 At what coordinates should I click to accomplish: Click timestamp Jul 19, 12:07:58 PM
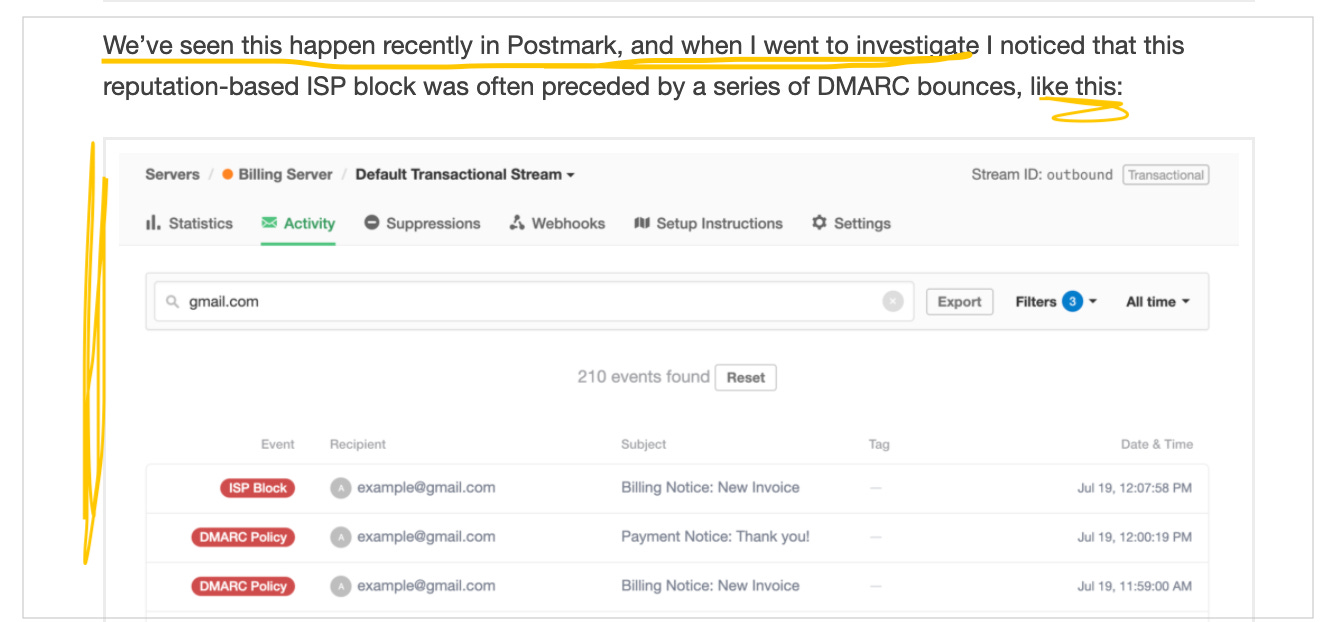1134,488
